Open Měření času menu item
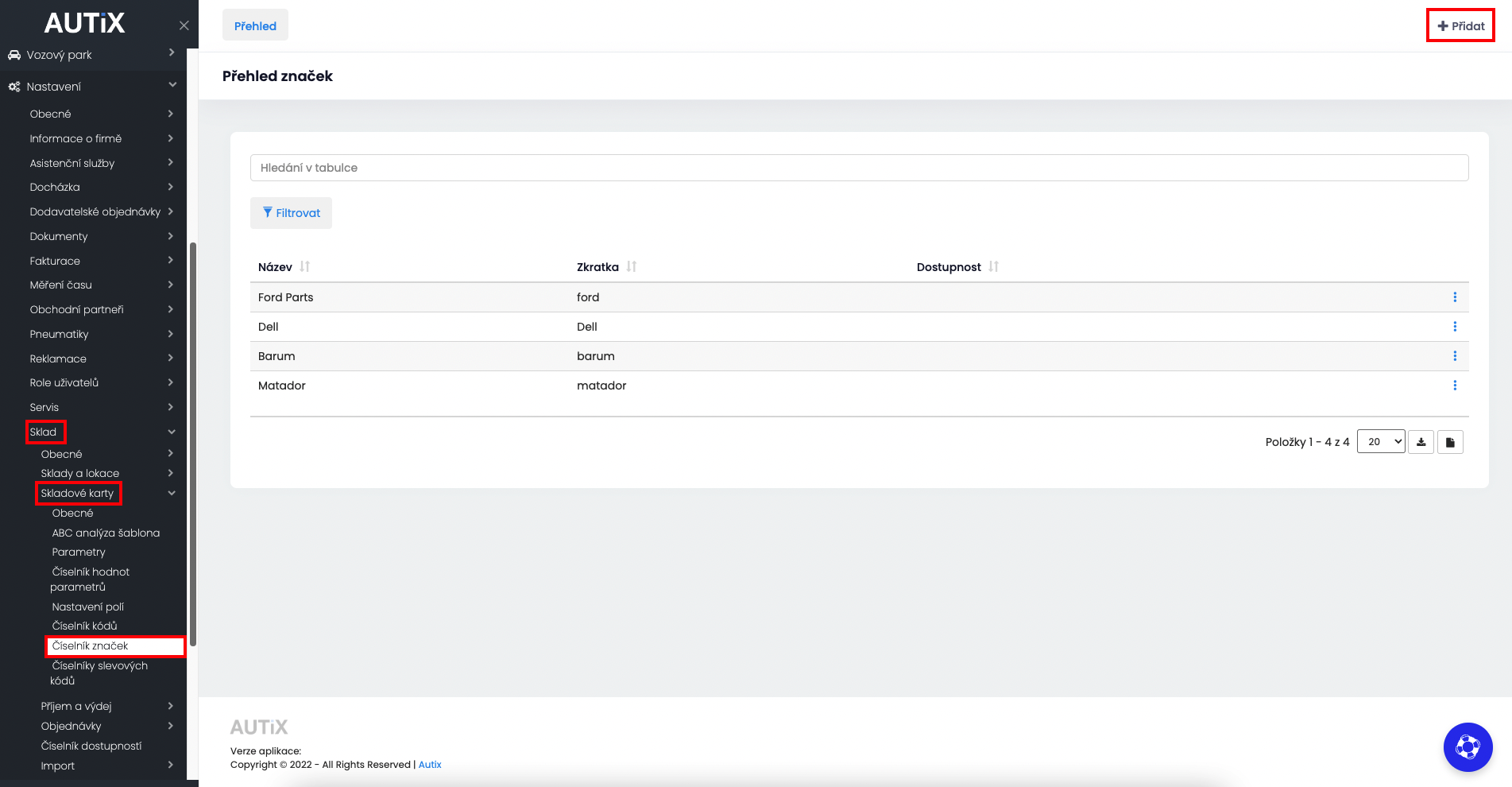The width and height of the screenshot is (1512, 787). 61,285
